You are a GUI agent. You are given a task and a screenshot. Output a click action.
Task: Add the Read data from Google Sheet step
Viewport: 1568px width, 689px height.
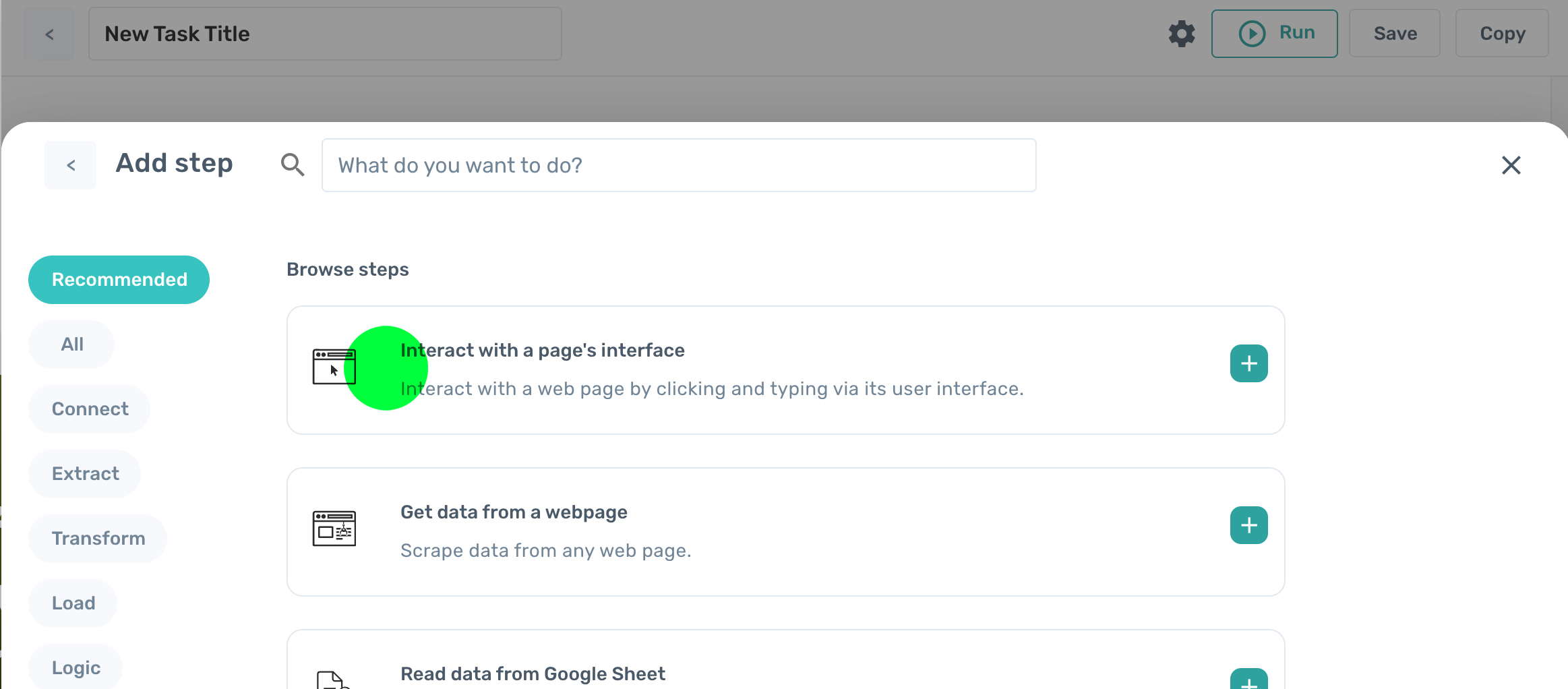pyautogui.click(x=1248, y=681)
